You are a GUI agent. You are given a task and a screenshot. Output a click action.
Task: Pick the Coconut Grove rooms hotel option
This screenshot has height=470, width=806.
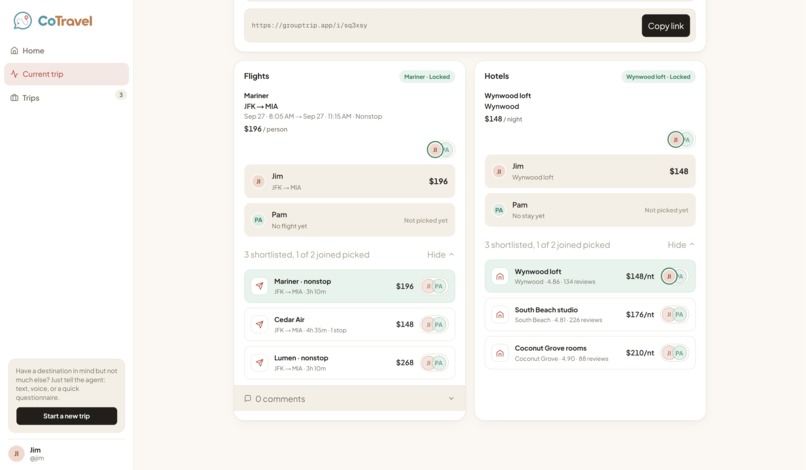590,353
